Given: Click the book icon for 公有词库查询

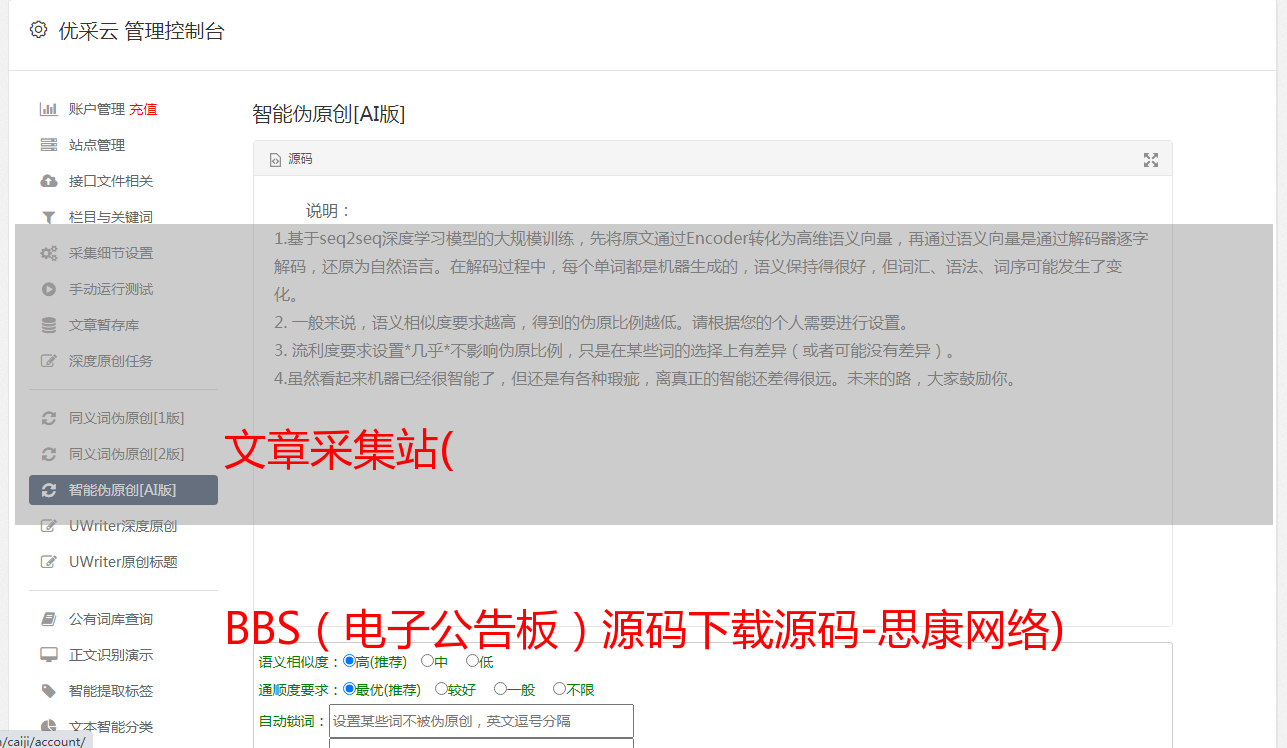Looking at the screenshot, I should tap(48, 619).
